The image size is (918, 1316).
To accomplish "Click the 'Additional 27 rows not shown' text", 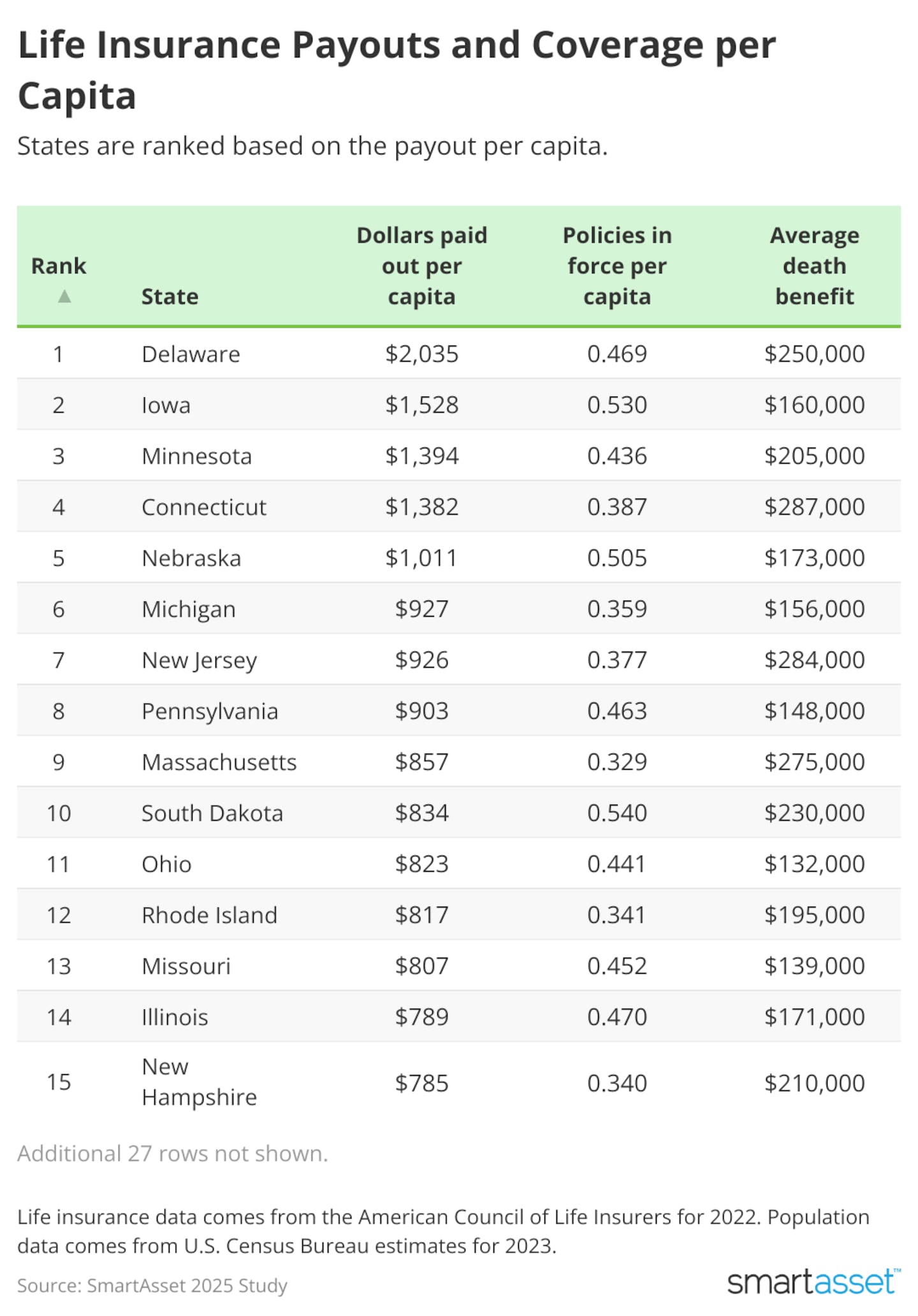I will 172,1153.
